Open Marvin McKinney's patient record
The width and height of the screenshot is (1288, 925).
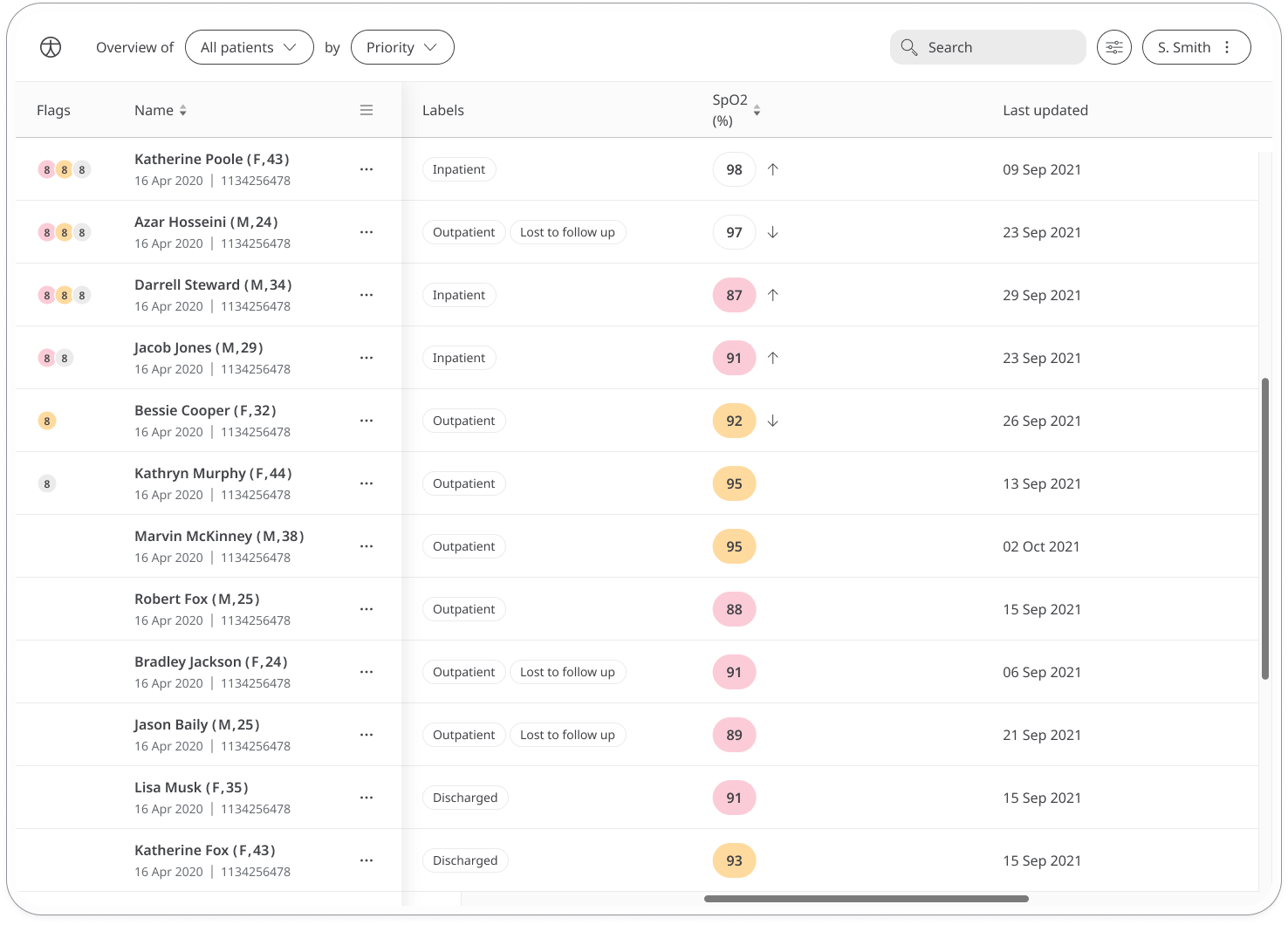(x=219, y=536)
